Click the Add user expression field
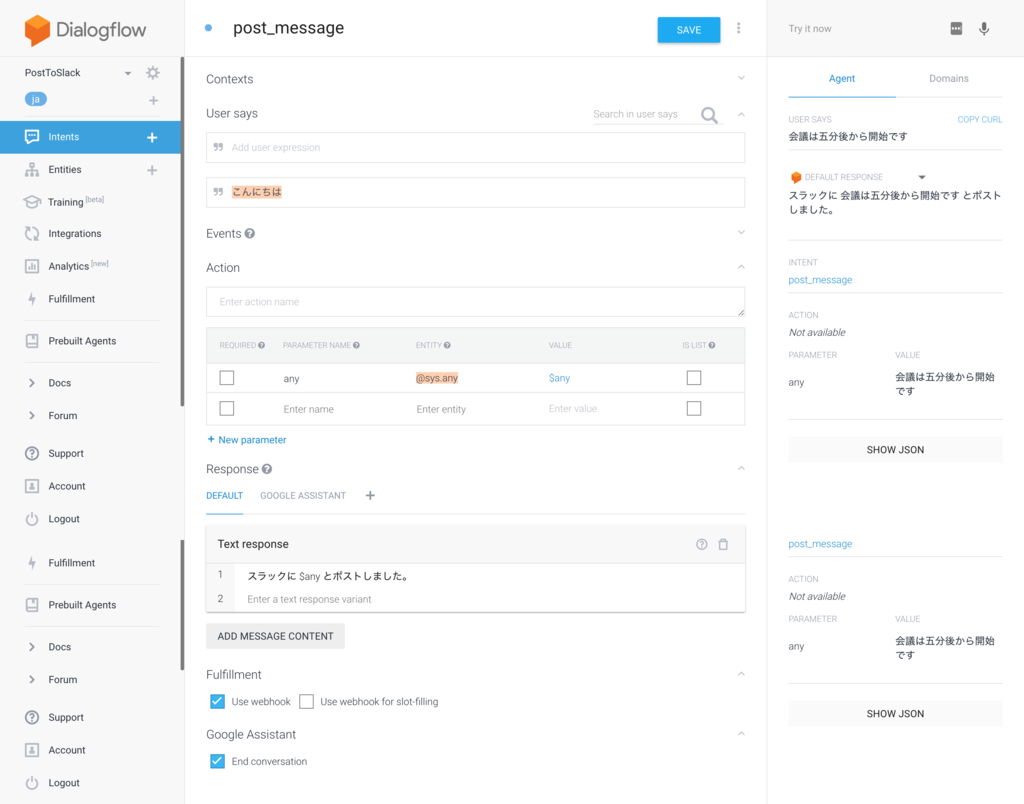This screenshot has width=1024, height=804. pyautogui.click(x=475, y=148)
